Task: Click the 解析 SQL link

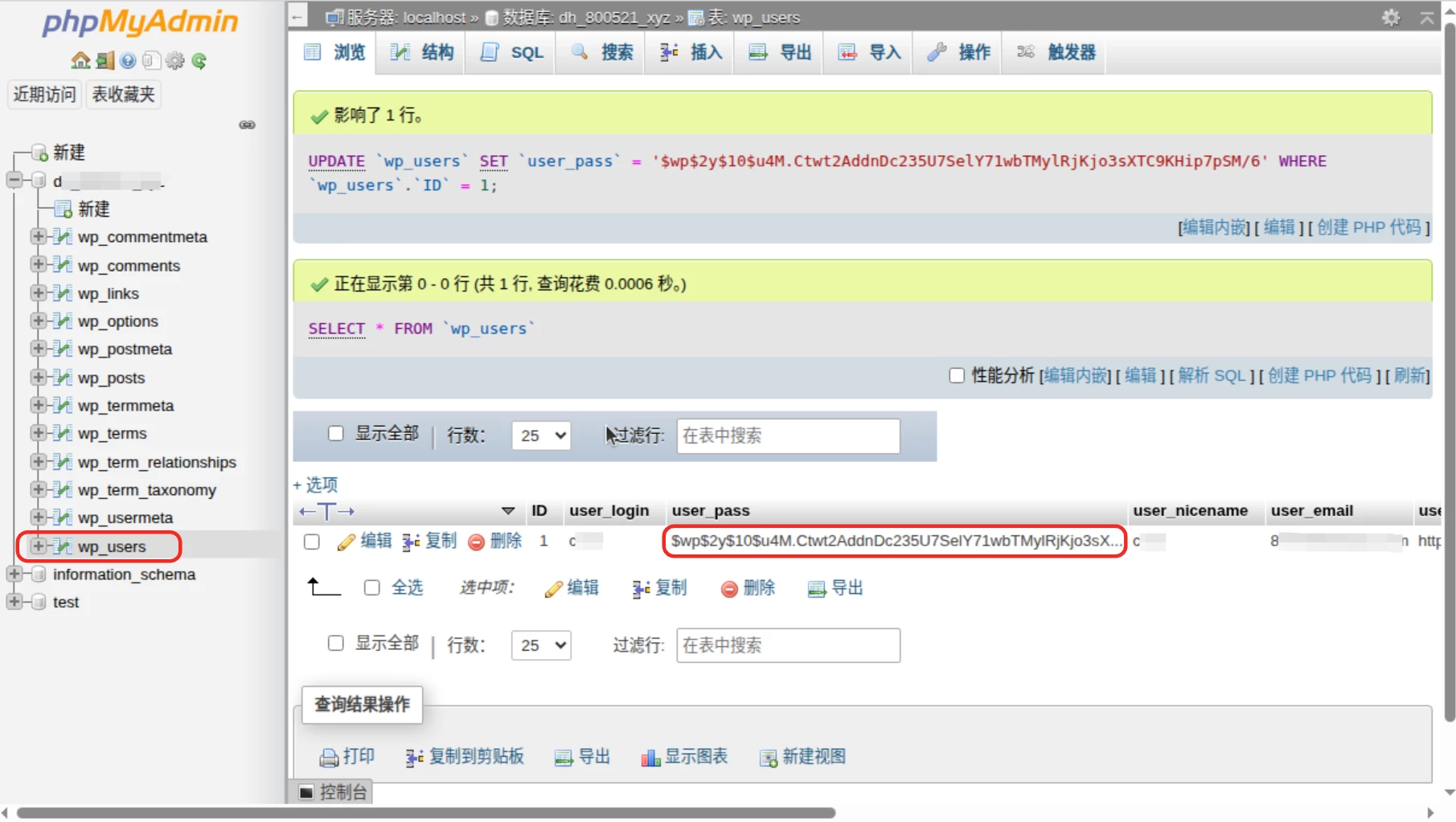Action: click(1212, 376)
